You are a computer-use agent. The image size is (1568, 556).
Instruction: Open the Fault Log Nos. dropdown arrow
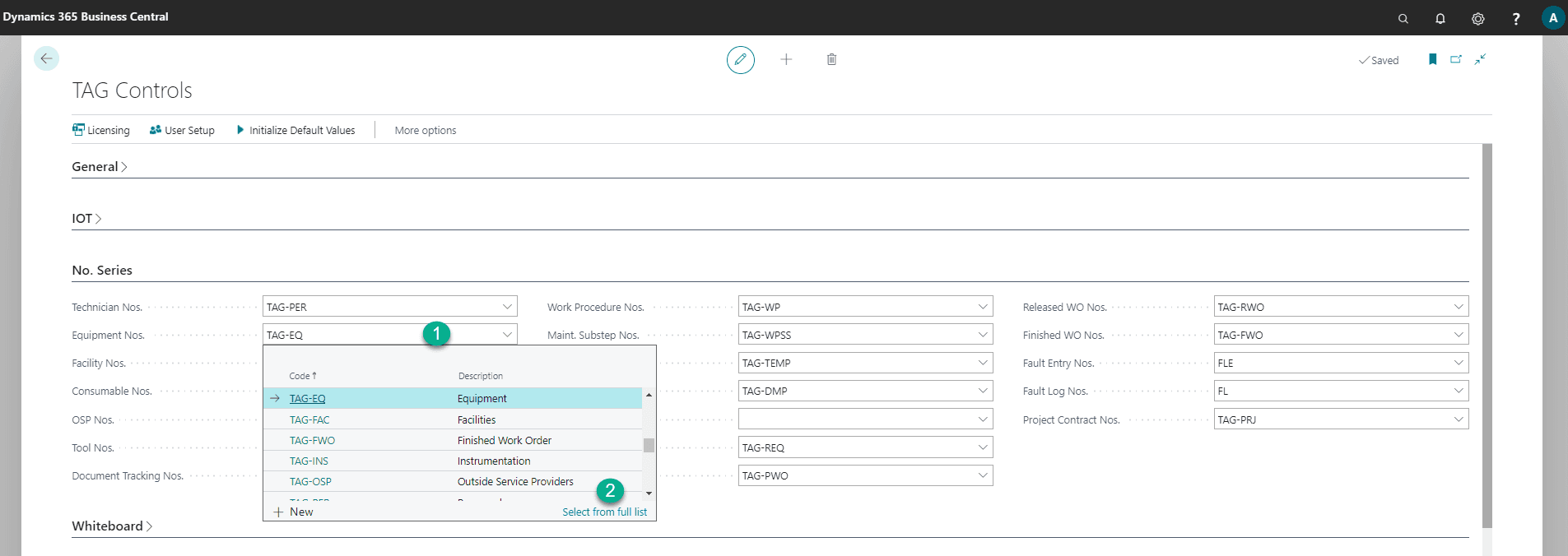coord(1459,391)
